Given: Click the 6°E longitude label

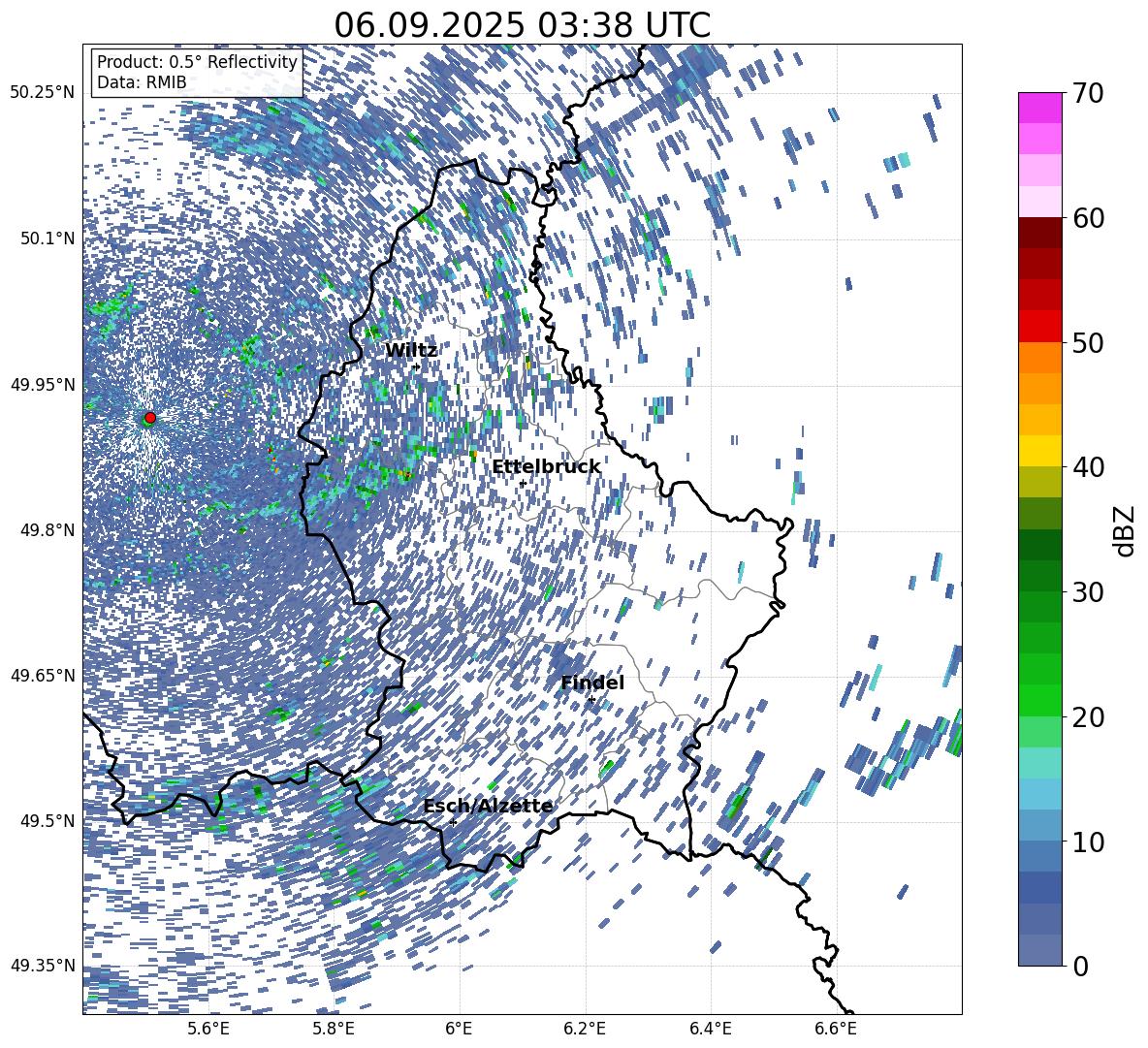Looking at the screenshot, I should pyautogui.click(x=459, y=1029).
